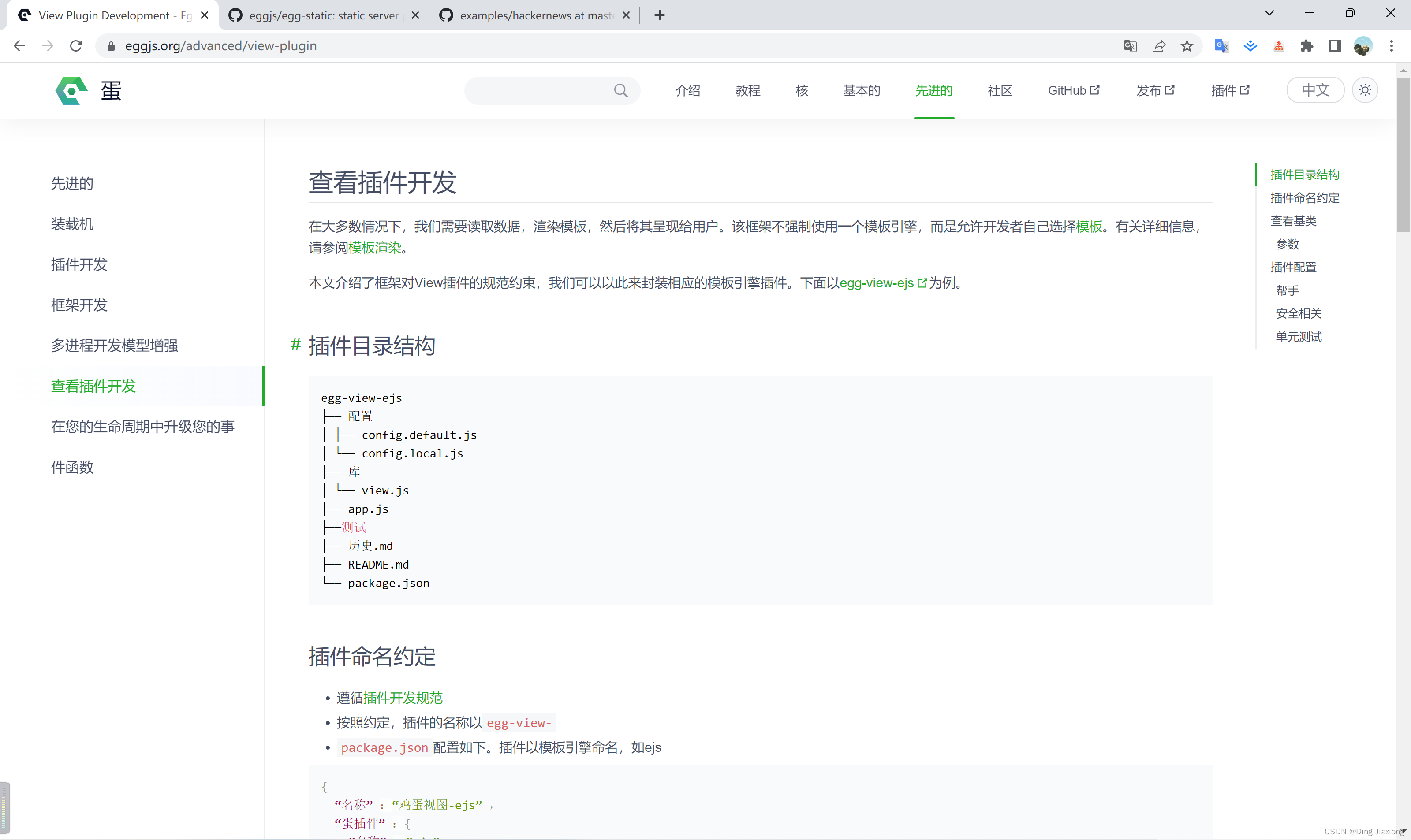
Task: Open the 插件 external nav link
Action: click(x=1230, y=90)
